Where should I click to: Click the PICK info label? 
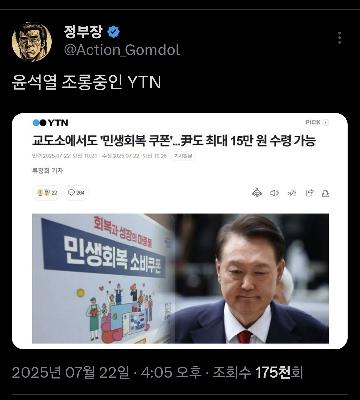(x=317, y=122)
